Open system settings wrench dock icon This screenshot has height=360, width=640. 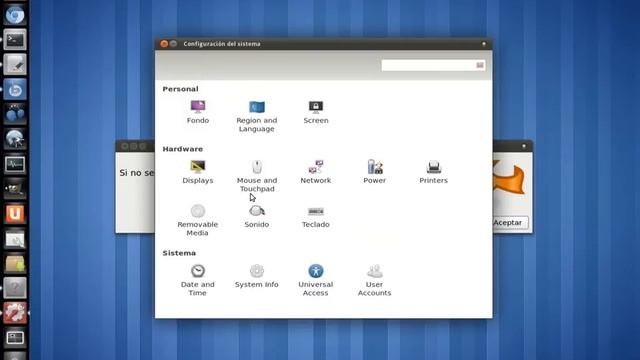15,313
